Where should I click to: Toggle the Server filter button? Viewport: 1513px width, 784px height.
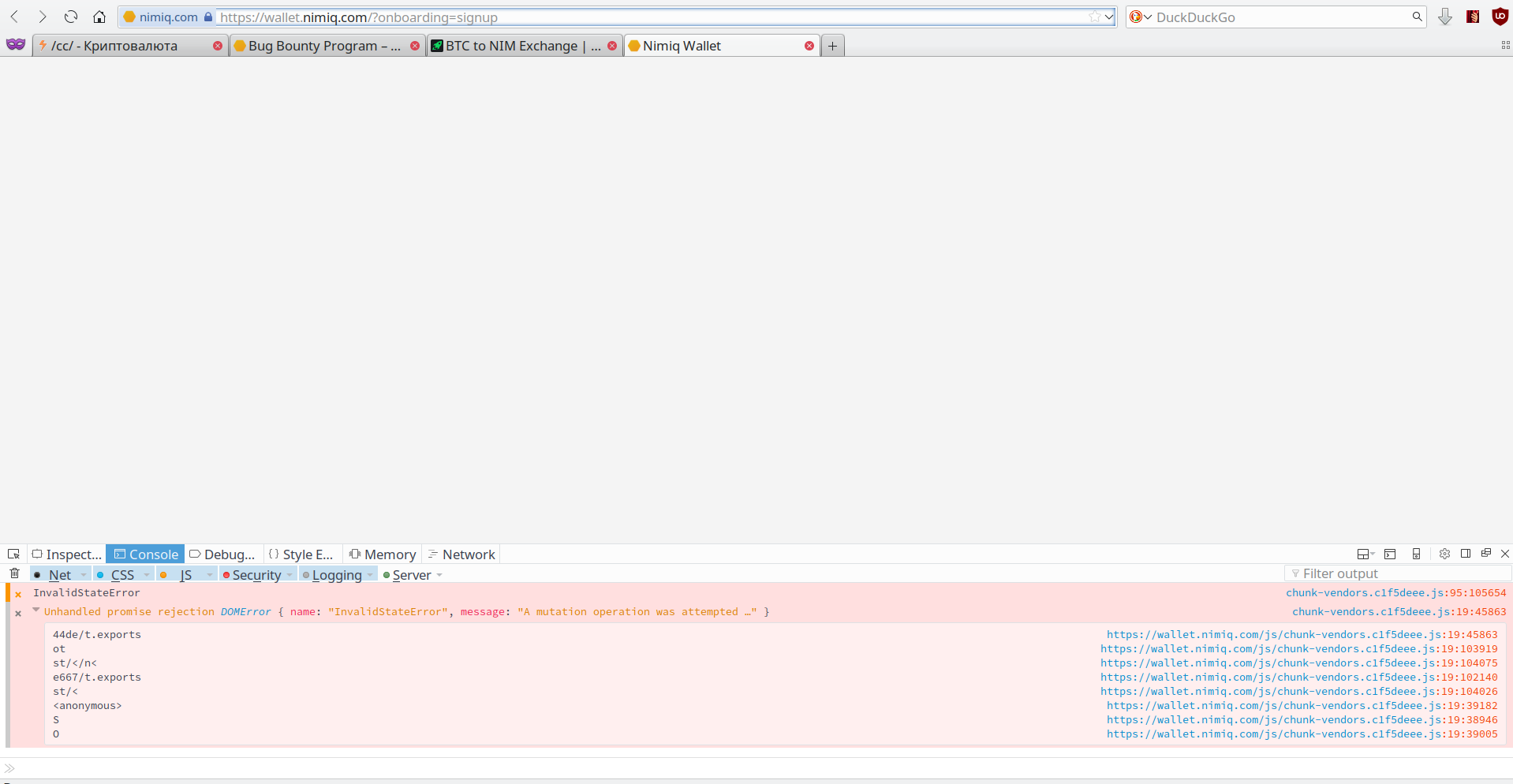coord(407,575)
